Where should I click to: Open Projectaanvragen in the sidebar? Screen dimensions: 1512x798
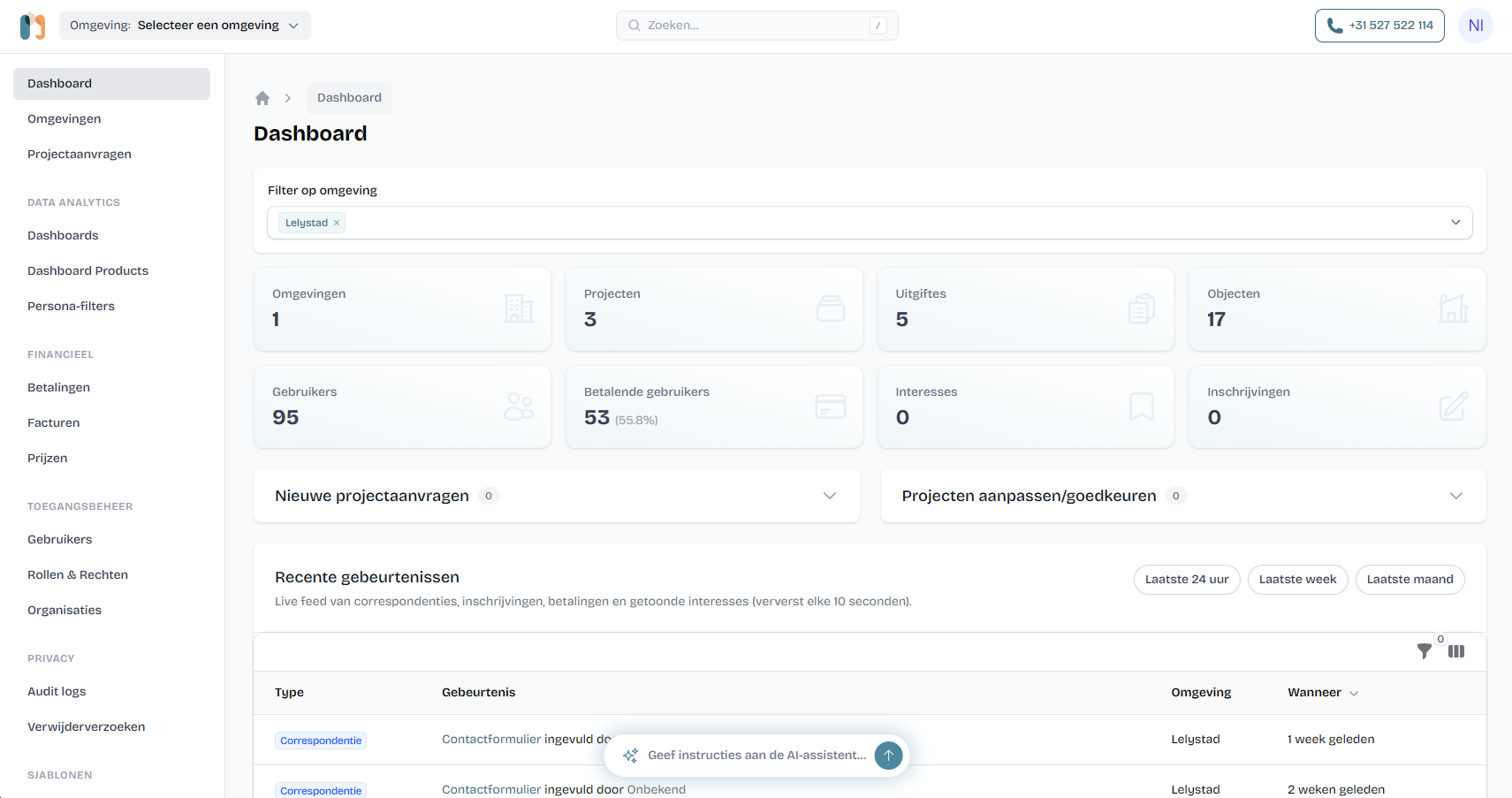point(111,155)
